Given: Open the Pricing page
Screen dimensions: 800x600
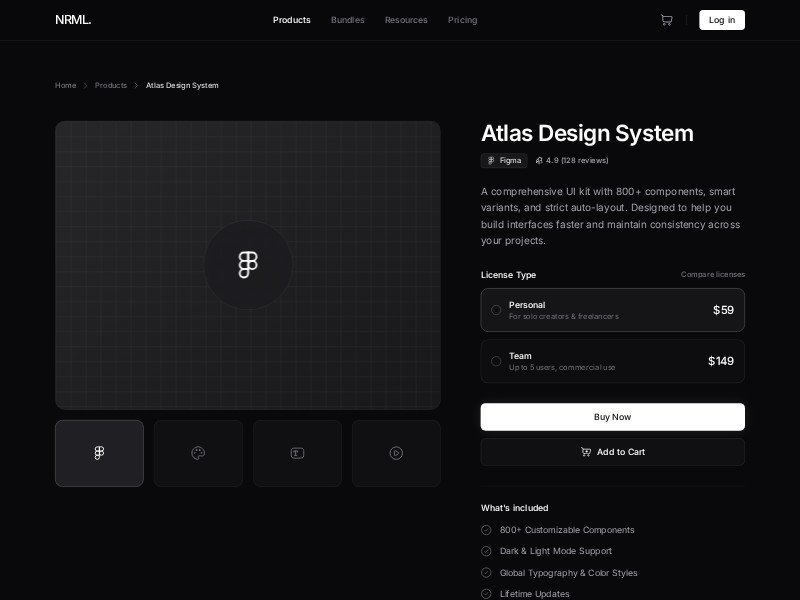Looking at the screenshot, I should pos(462,20).
